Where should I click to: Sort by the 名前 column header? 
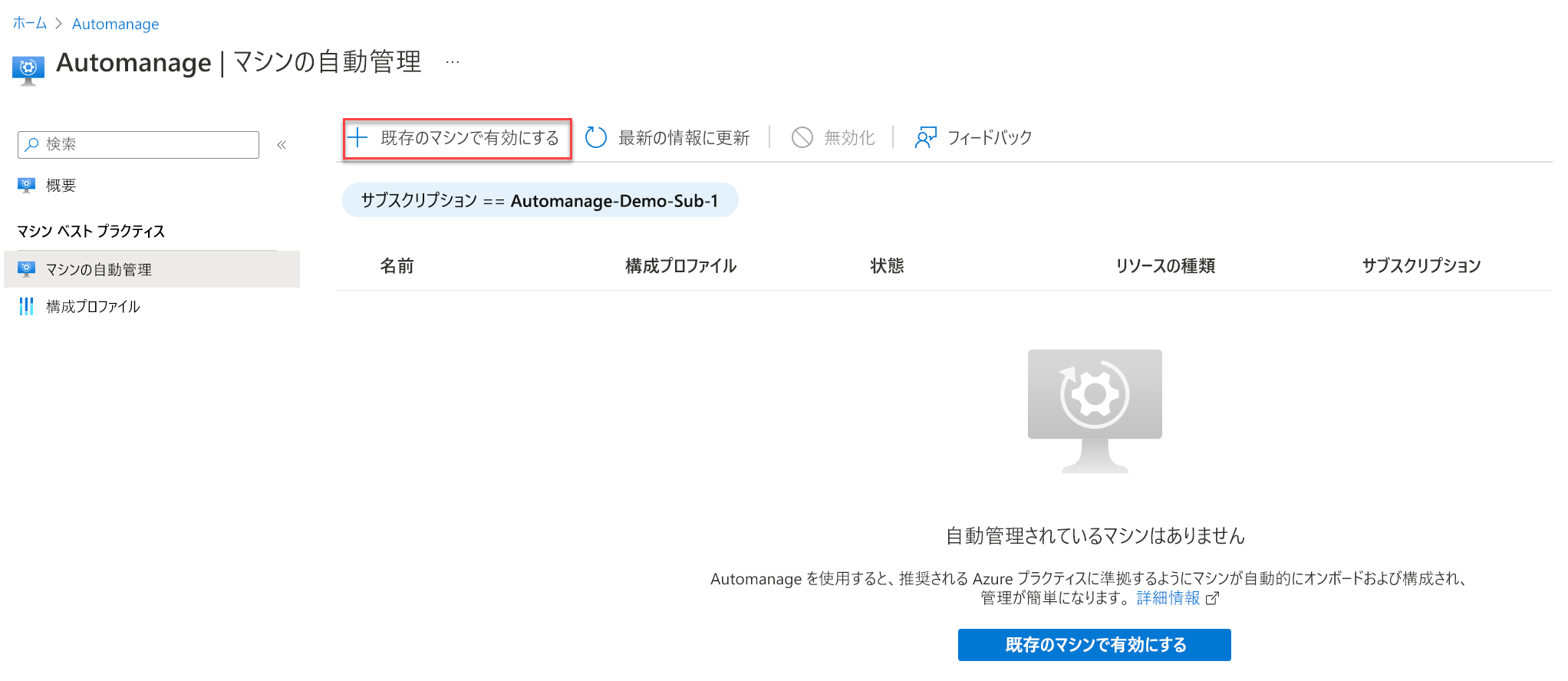pyautogui.click(x=397, y=266)
